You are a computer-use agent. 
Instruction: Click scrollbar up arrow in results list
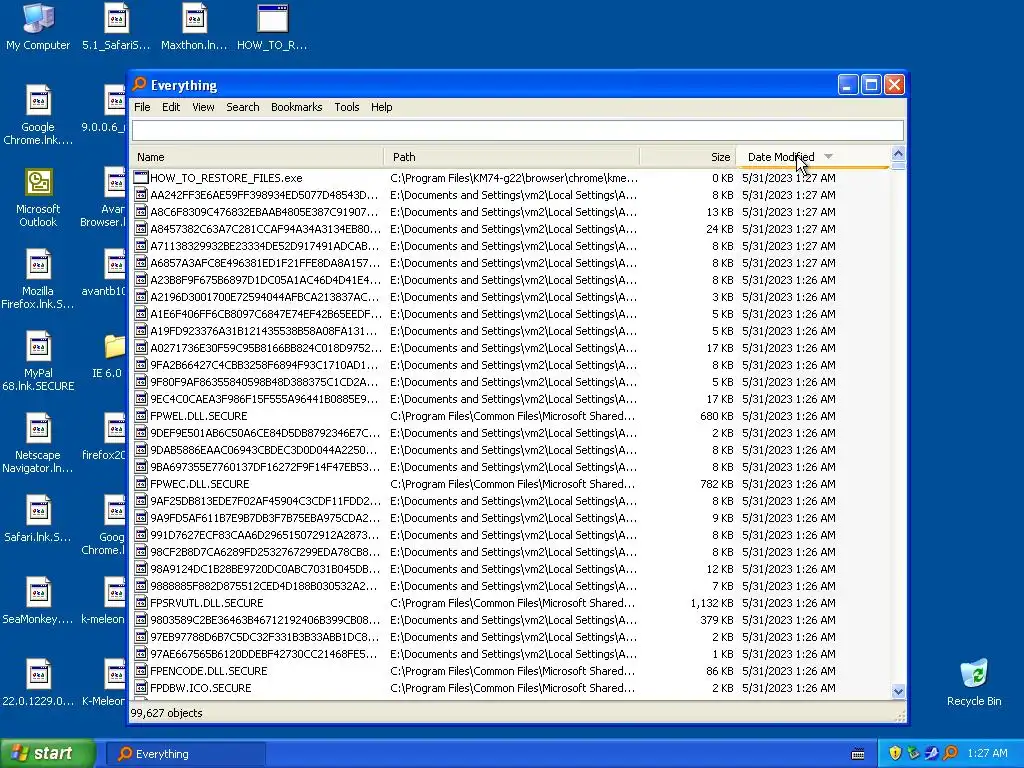click(898, 154)
